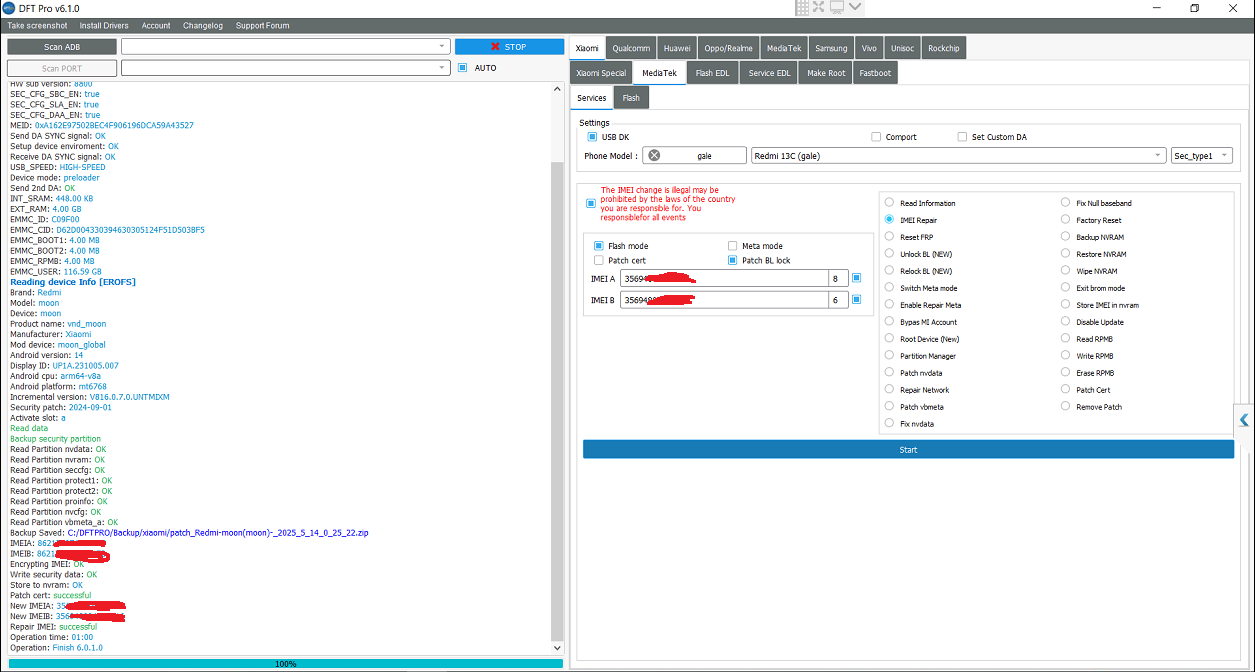The width and height of the screenshot is (1255, 672).
Task: Click the 100% progress bar
Action: point(285,663)
